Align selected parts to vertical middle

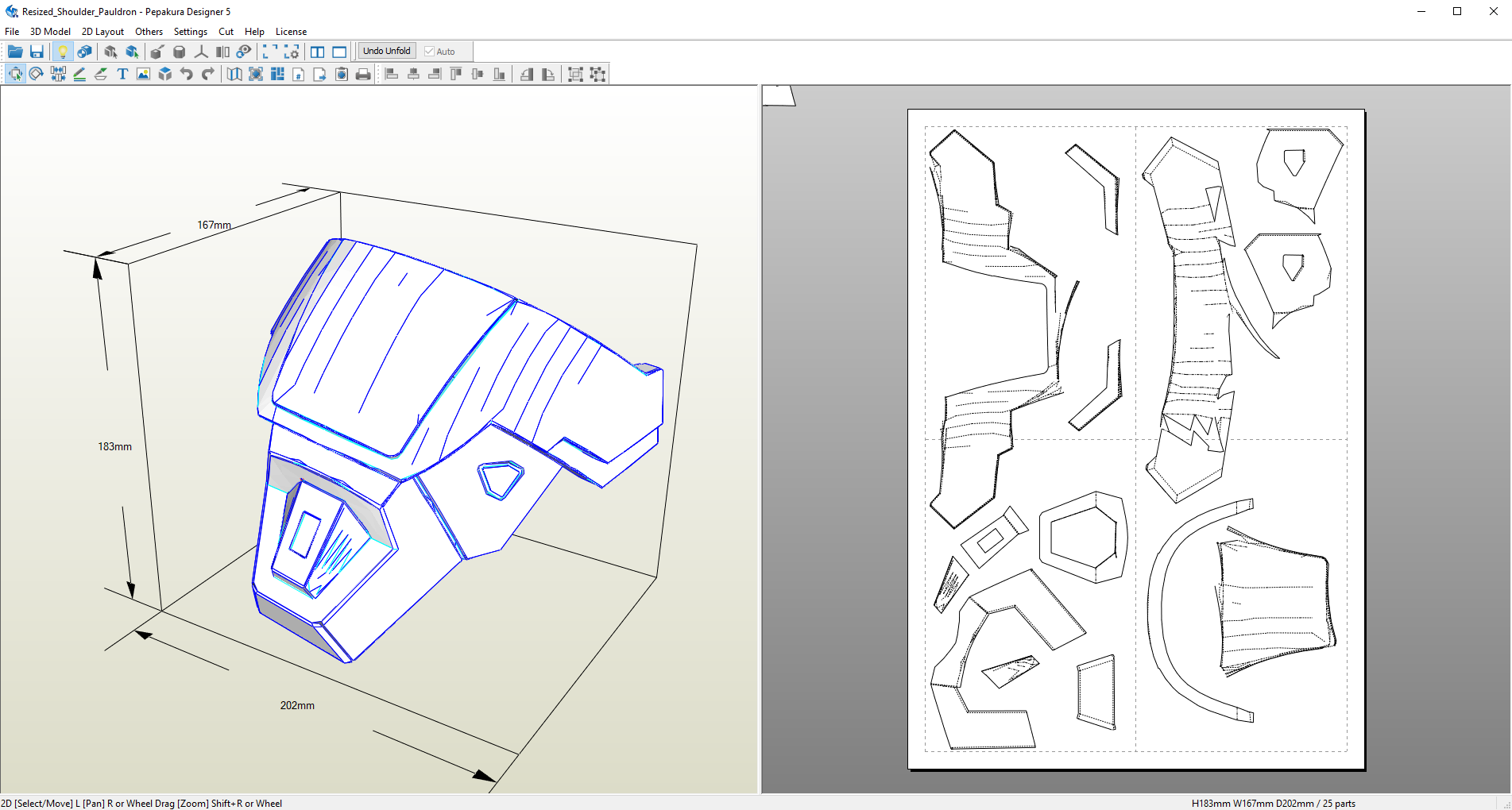coord(478,74)
